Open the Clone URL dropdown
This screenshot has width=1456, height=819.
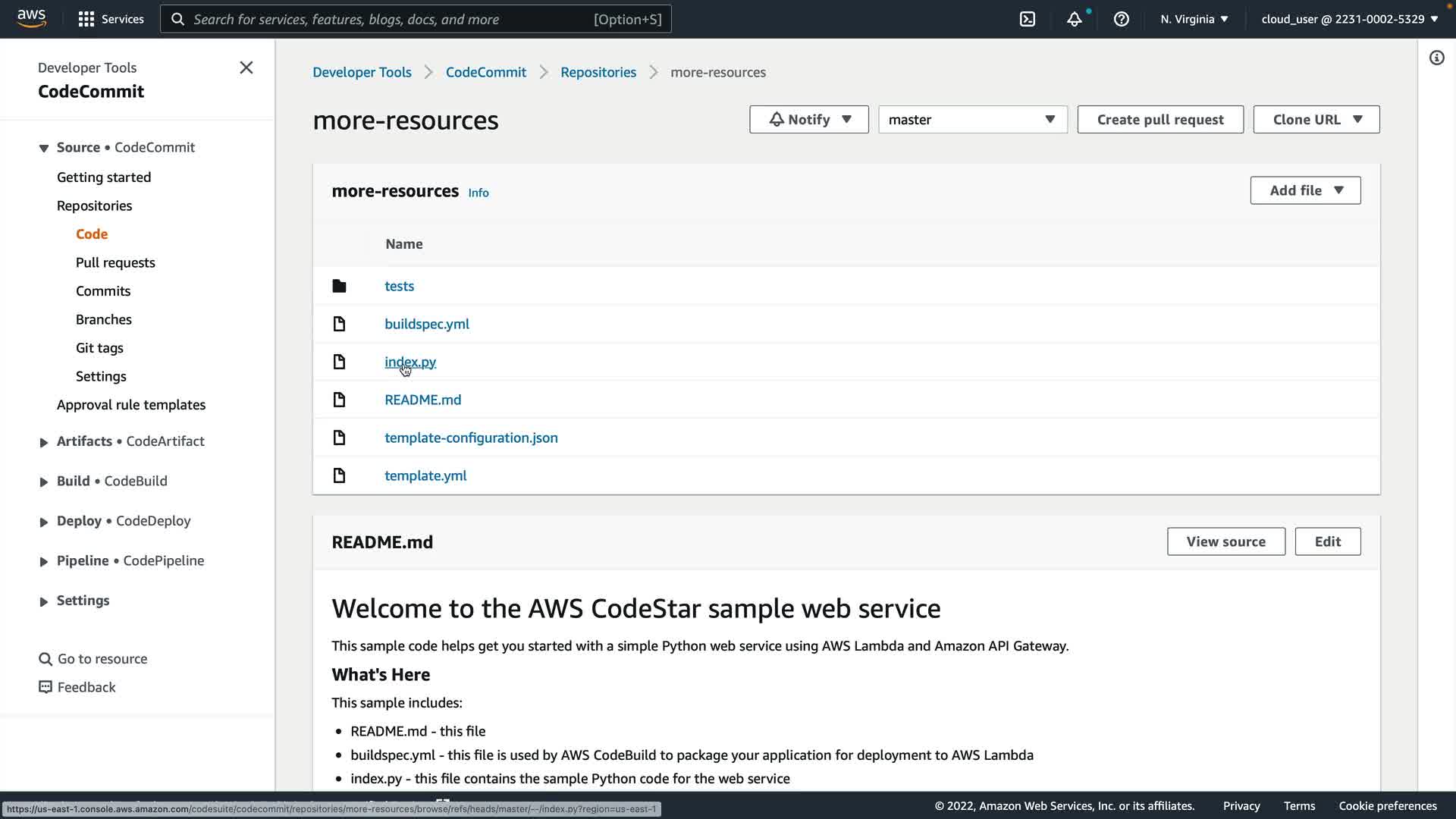click(x=1316, y=120)
